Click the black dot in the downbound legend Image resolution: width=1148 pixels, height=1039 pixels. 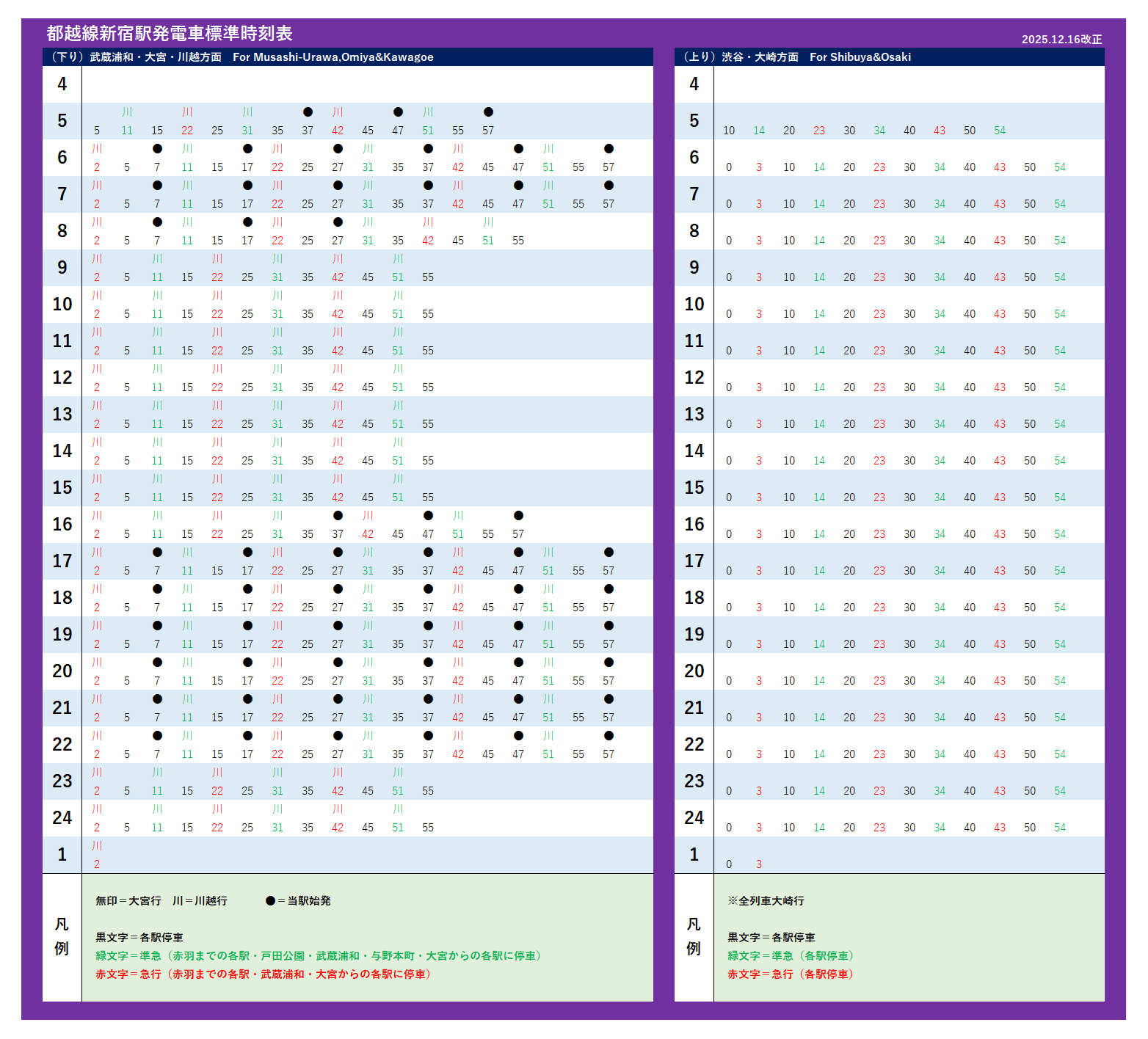pos(270,900)
